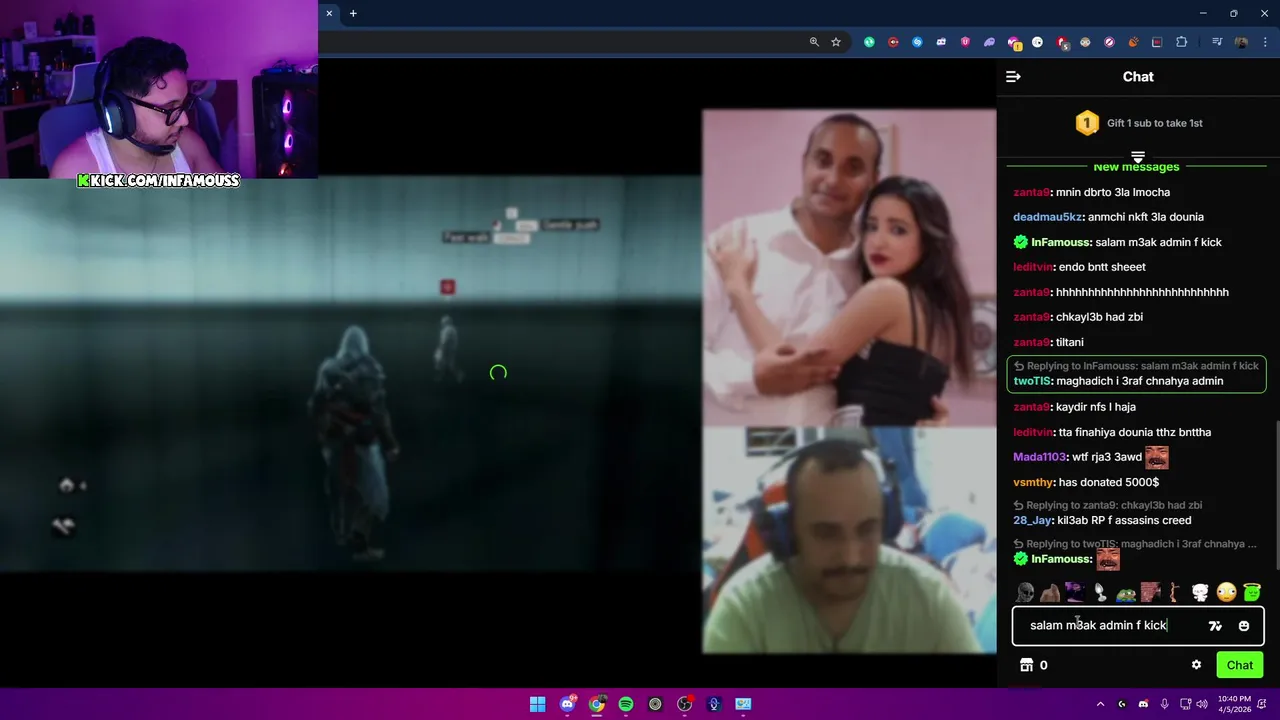Expand hidden system tray icons chevron
This screenshot has width=1280, height=720.
(x=1100, y=704)
